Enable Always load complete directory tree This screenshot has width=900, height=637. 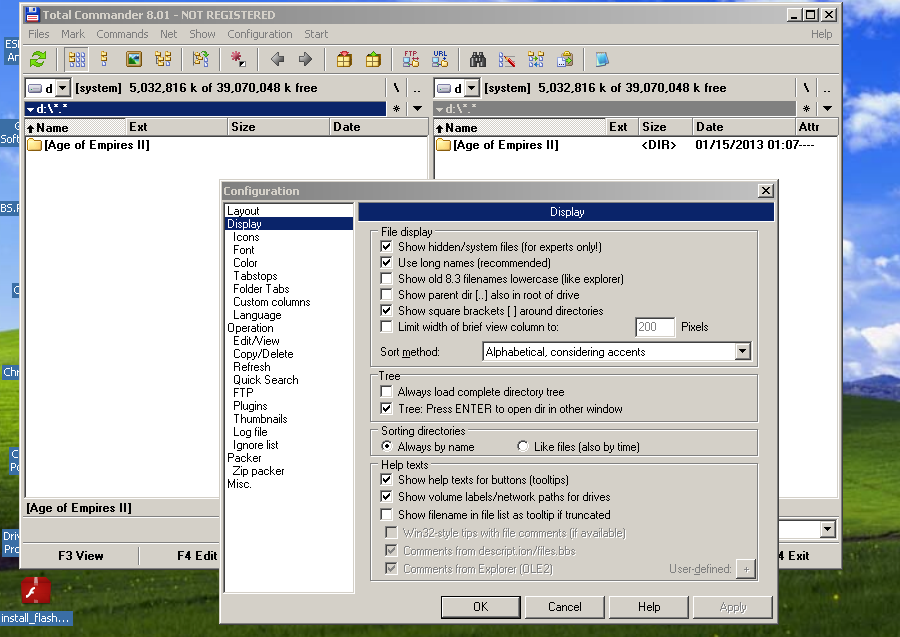(x=387, y=392)
